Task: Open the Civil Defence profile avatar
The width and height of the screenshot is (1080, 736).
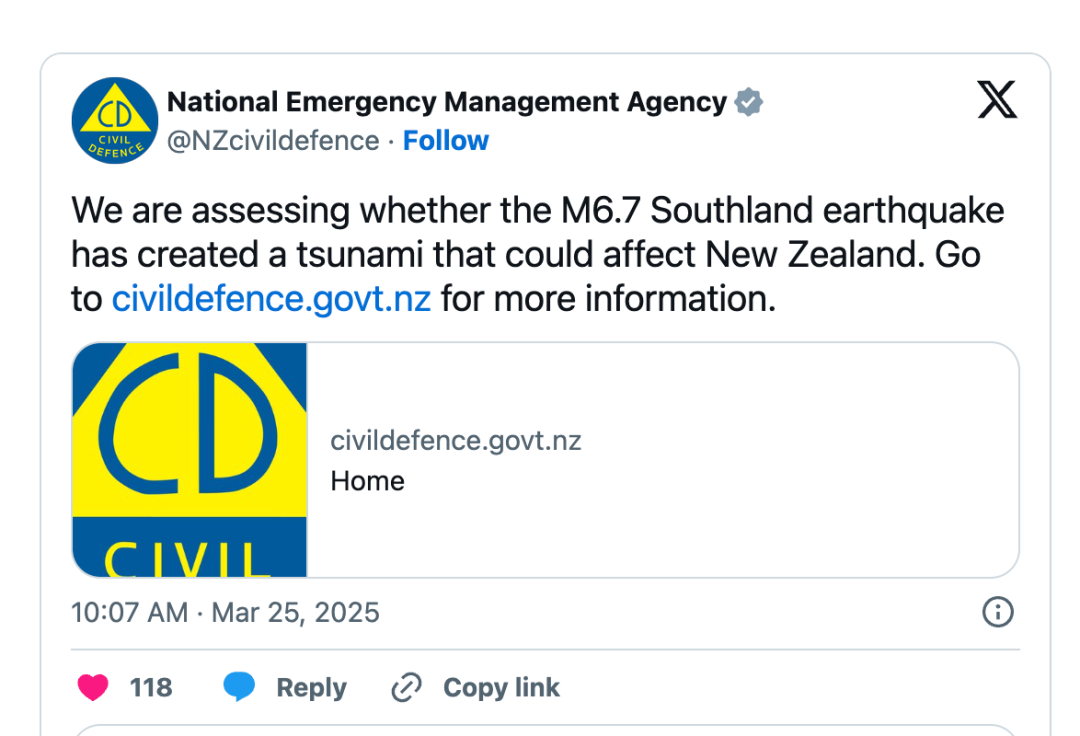Action: [115, 120]
